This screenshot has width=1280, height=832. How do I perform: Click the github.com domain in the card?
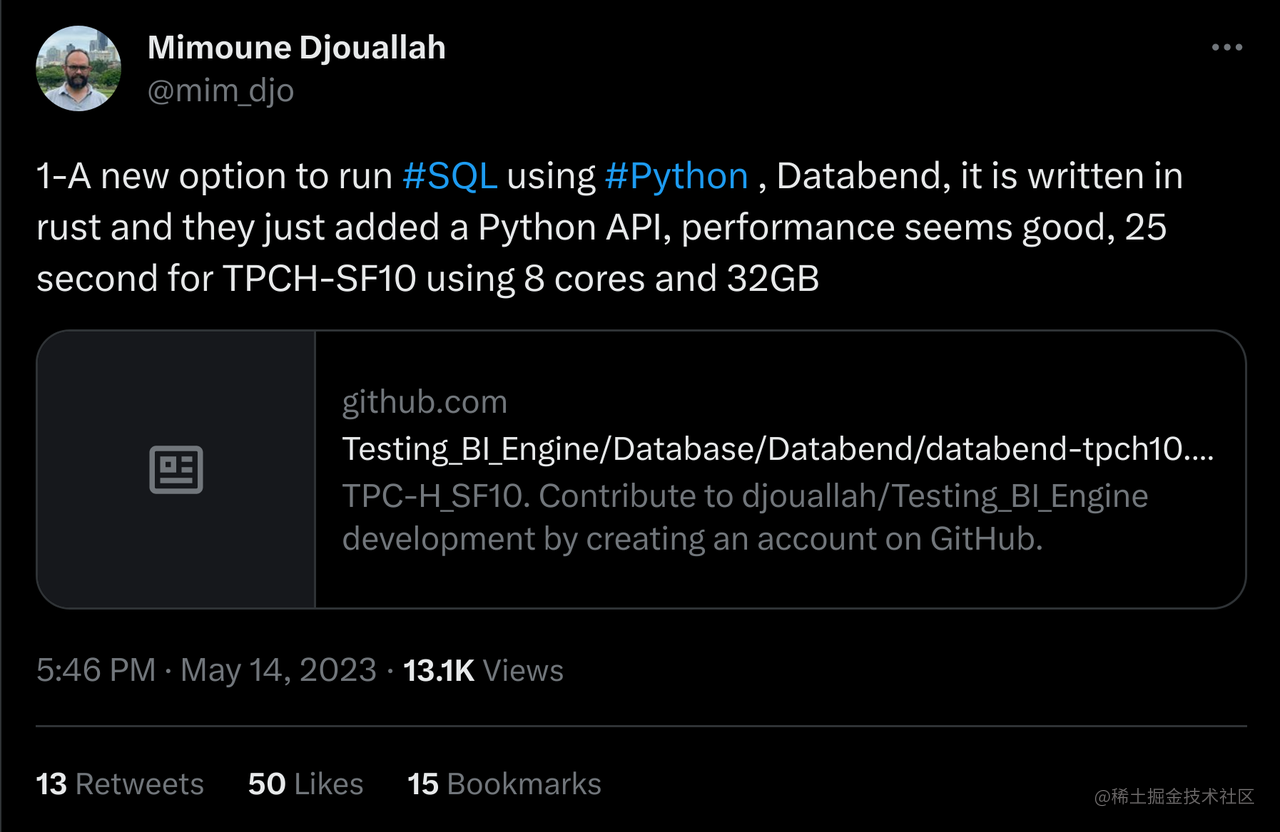pyautogui.click(x=424, y=402)
